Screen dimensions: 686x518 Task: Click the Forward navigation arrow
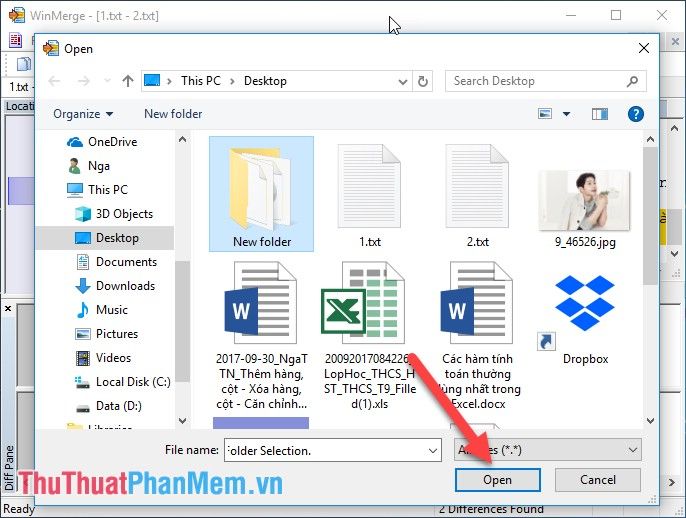84,81
